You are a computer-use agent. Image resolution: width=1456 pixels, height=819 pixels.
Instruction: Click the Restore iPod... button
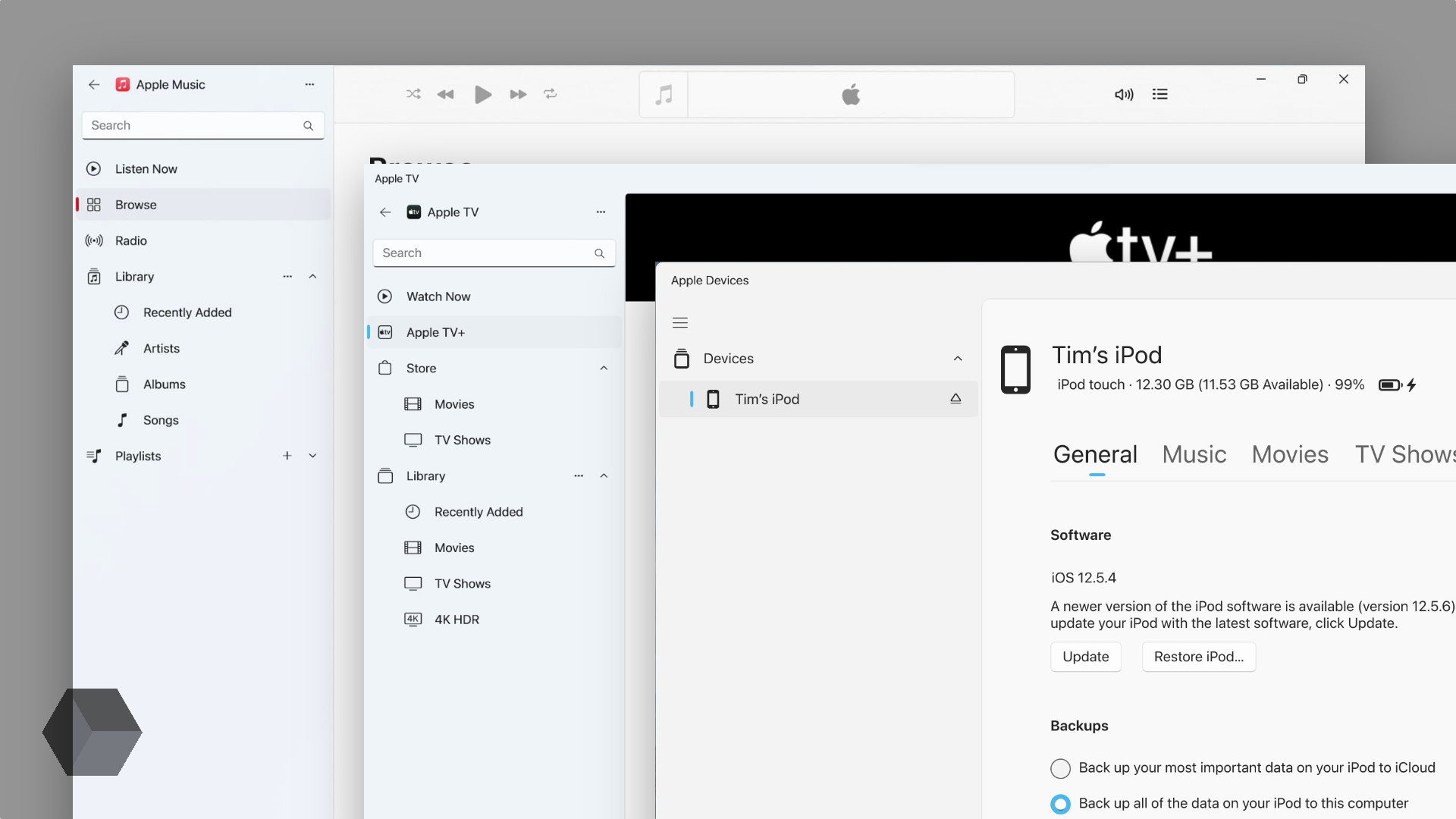(1199, 657)
